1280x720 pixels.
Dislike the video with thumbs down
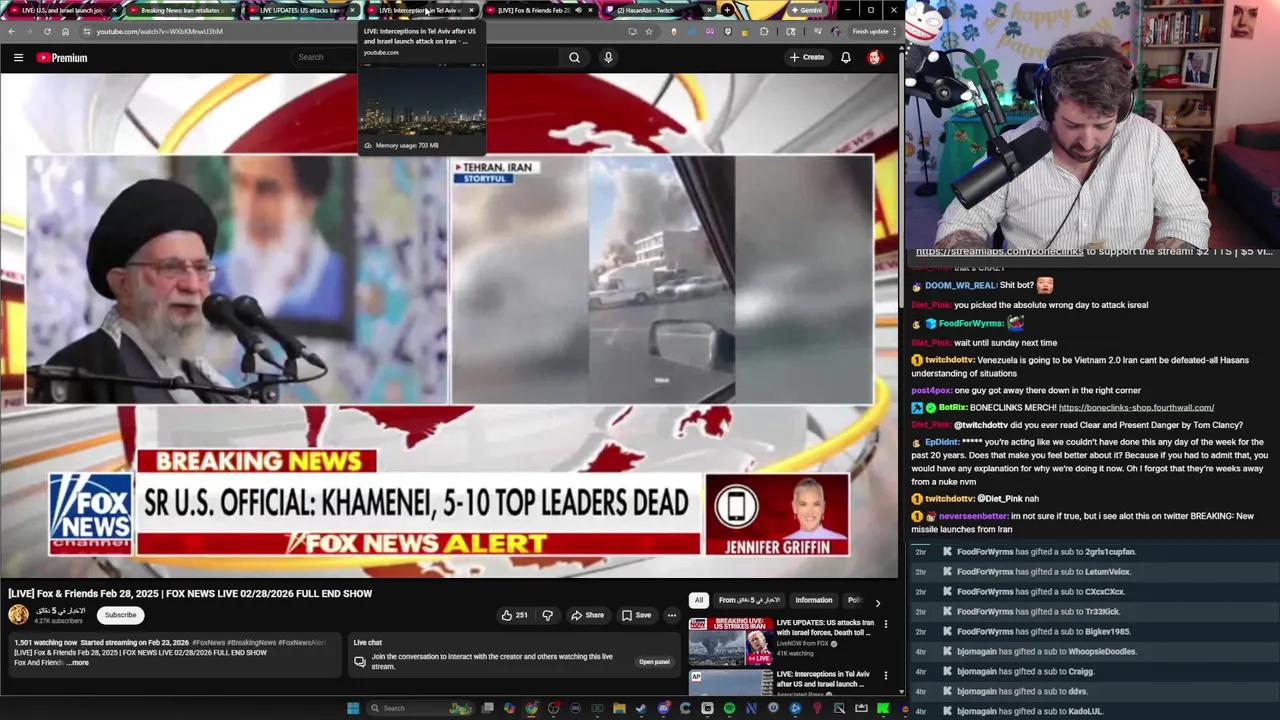point(547,615)
